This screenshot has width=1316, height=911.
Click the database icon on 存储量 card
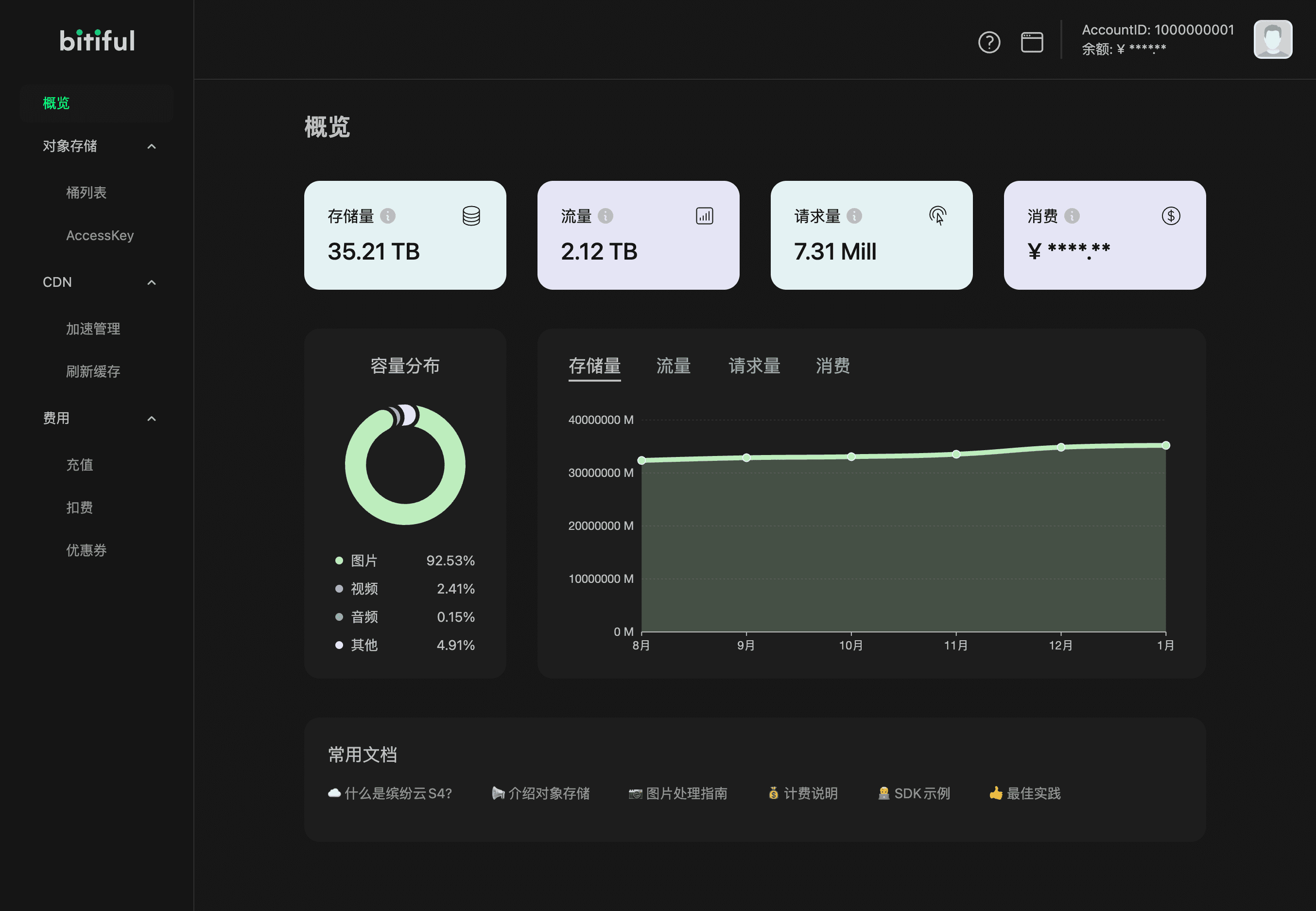click(x=470, y=216)
